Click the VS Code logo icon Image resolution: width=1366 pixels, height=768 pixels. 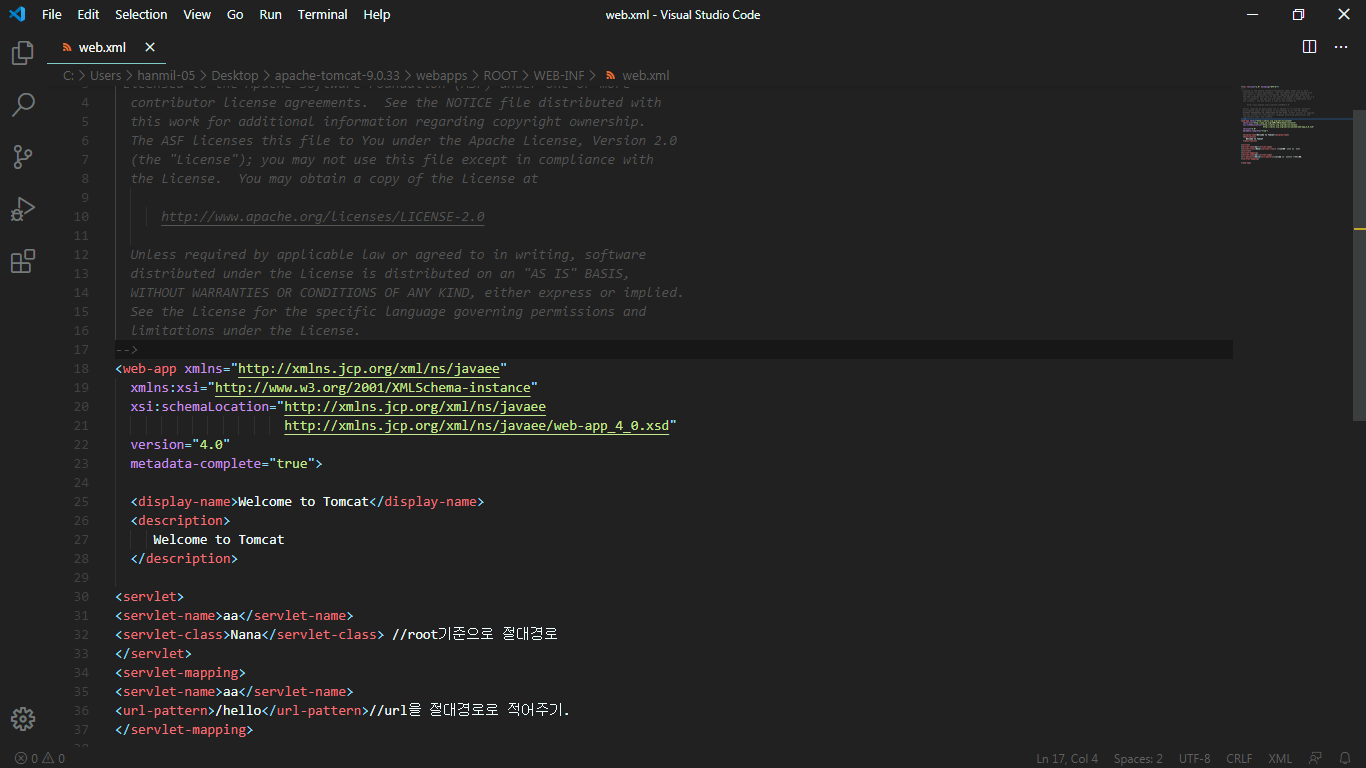point(16,14)
